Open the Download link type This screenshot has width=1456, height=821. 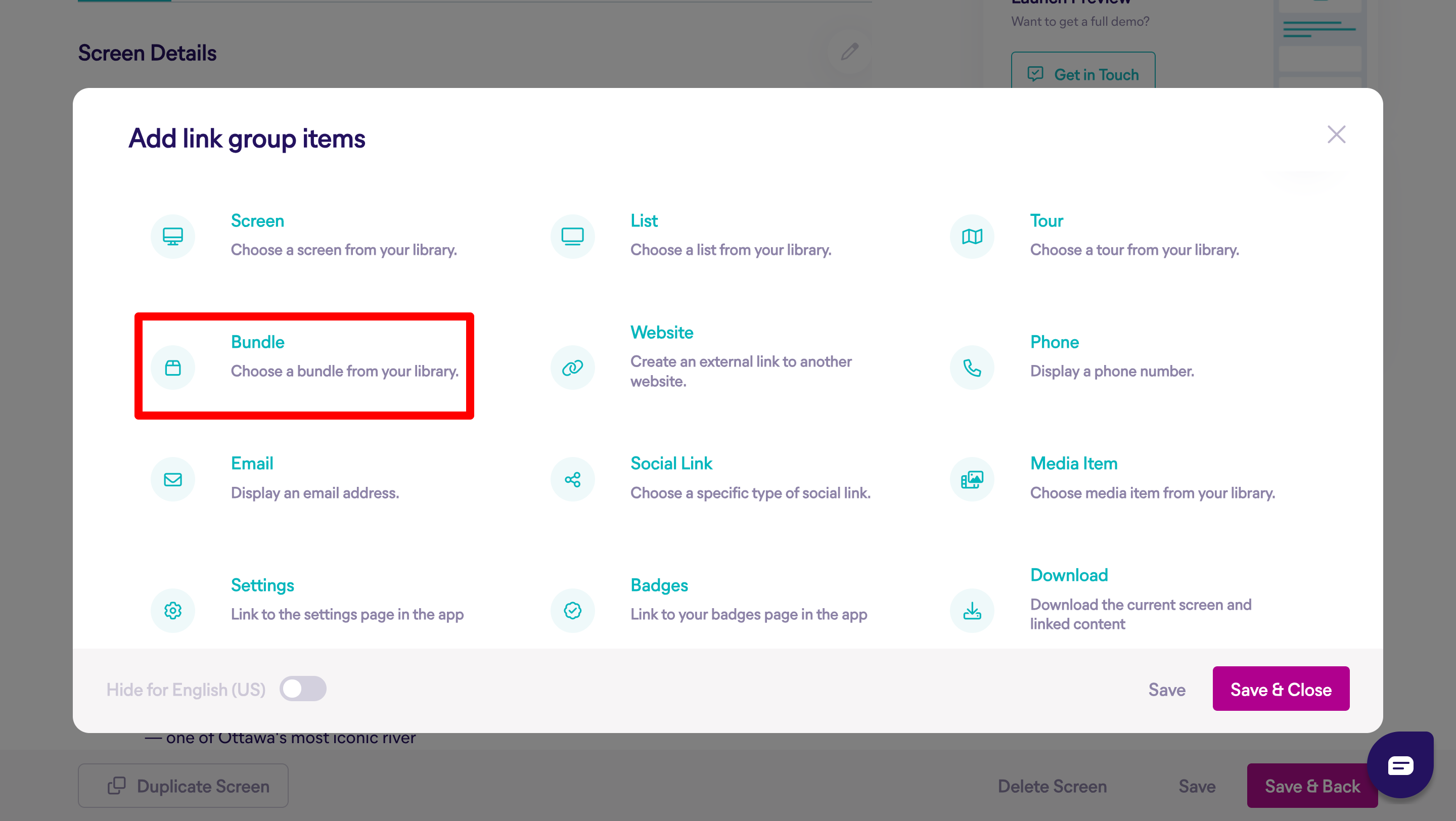point(1068,575)
